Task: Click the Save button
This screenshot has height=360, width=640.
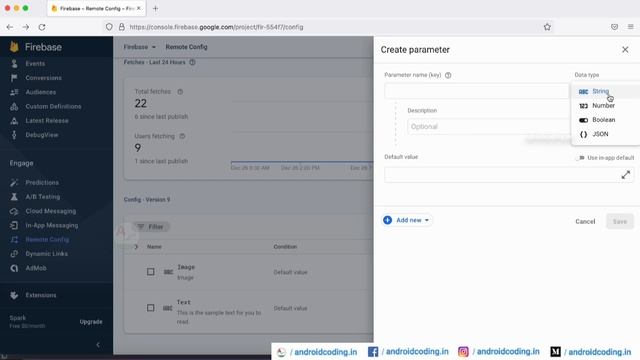Action: click(x=620, y=222)
